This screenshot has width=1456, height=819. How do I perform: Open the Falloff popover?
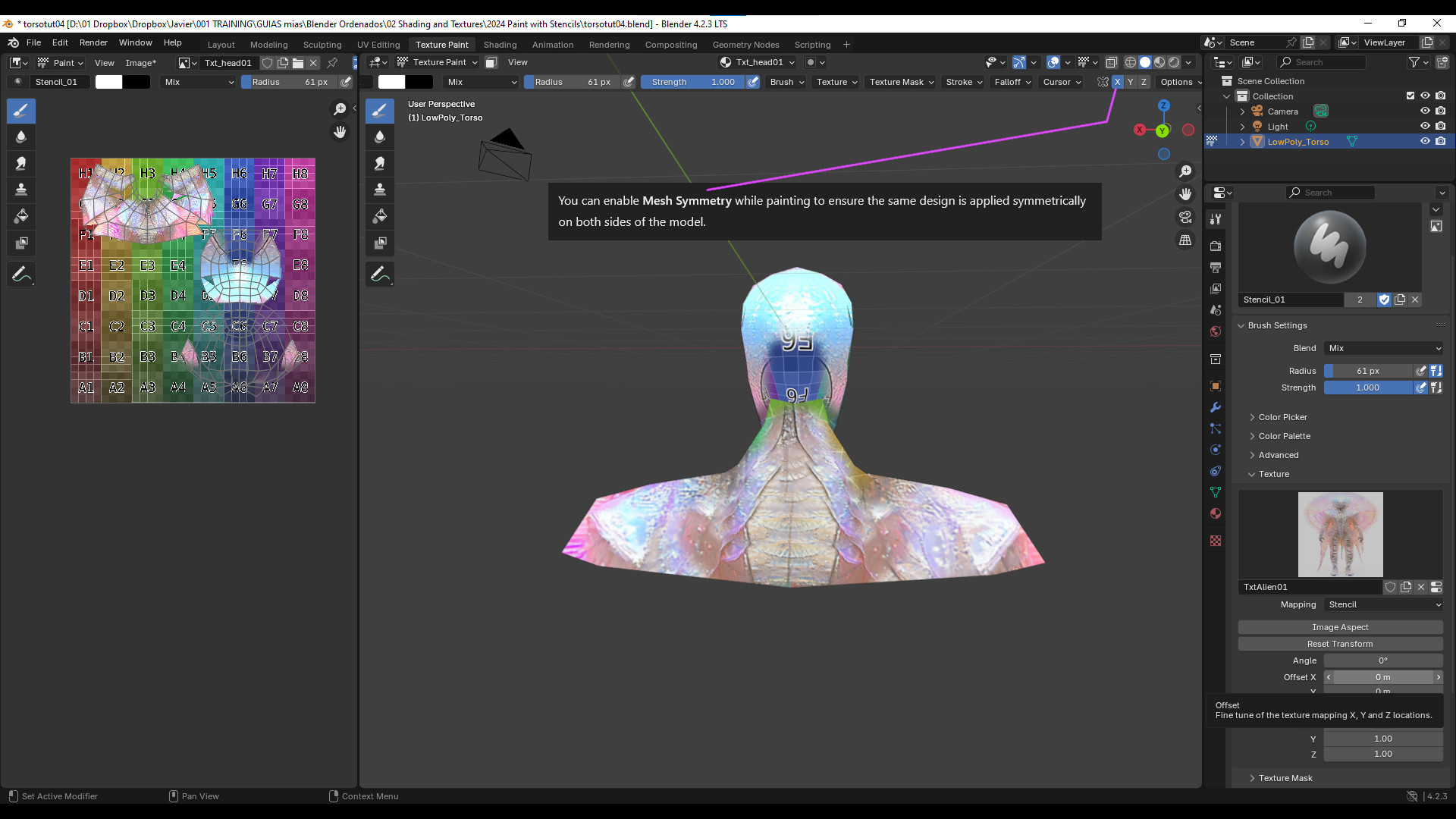(1012, 82)
